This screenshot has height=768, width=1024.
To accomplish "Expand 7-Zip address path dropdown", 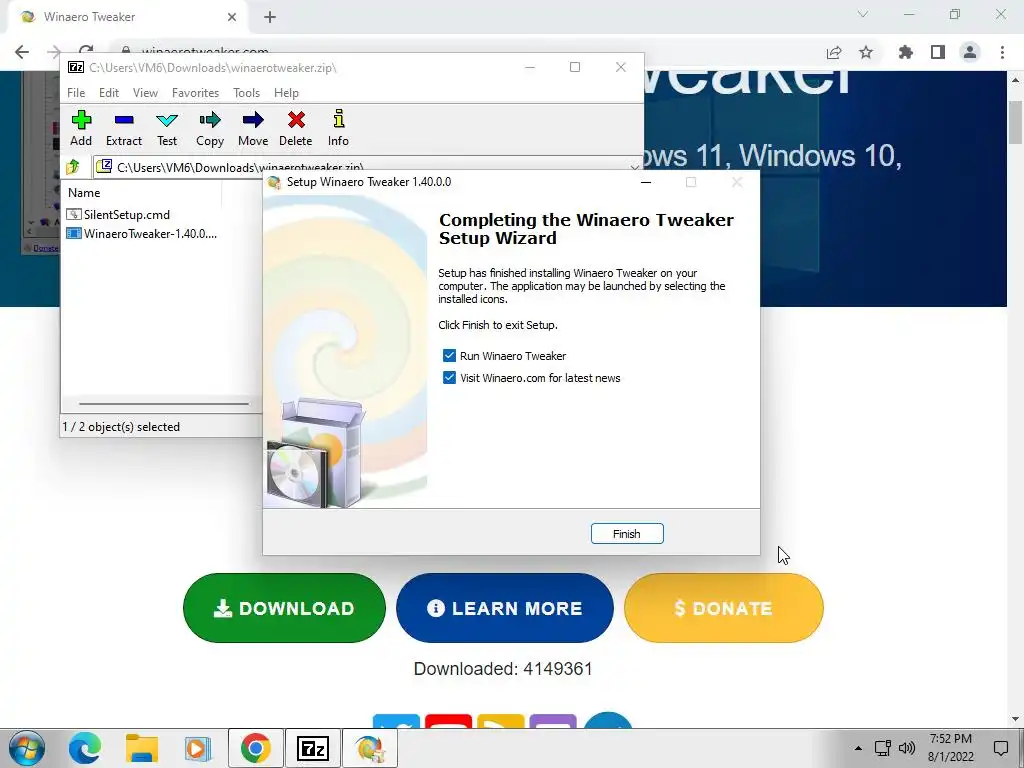I will [x=634, y=168].
